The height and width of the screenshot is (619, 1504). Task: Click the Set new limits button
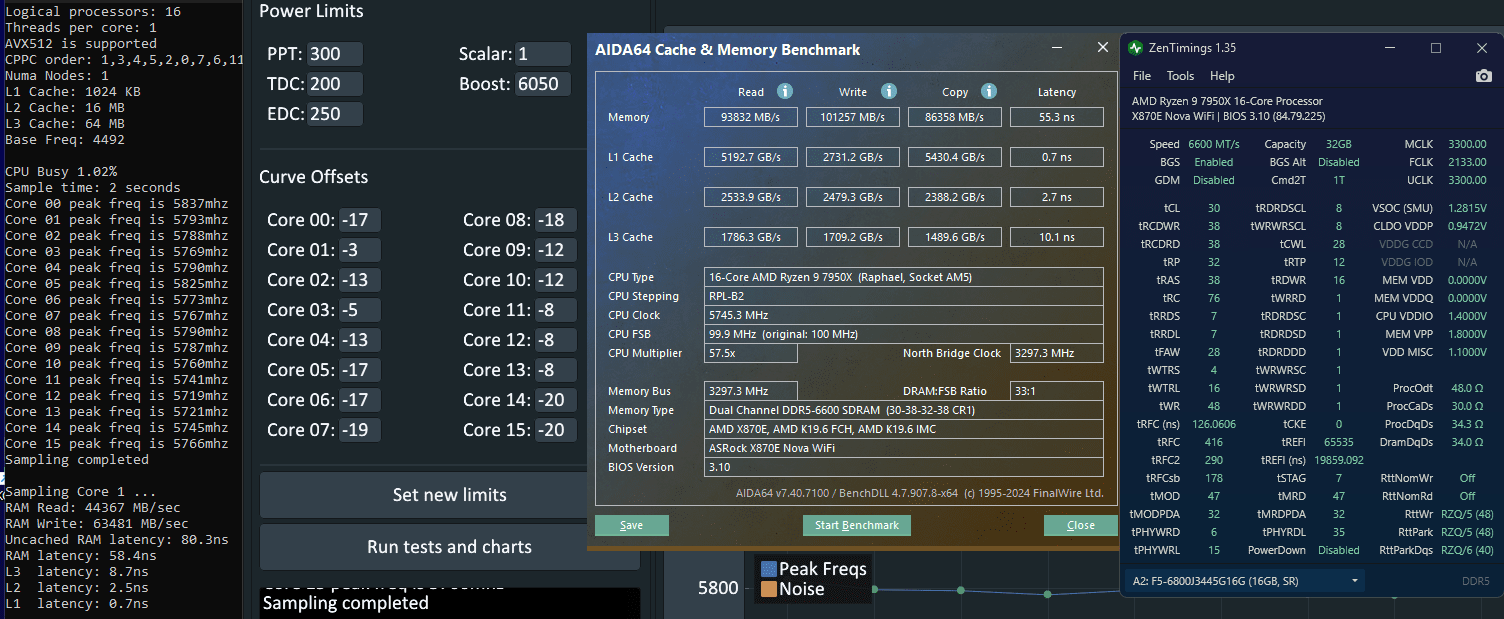[x=449, y=495]
